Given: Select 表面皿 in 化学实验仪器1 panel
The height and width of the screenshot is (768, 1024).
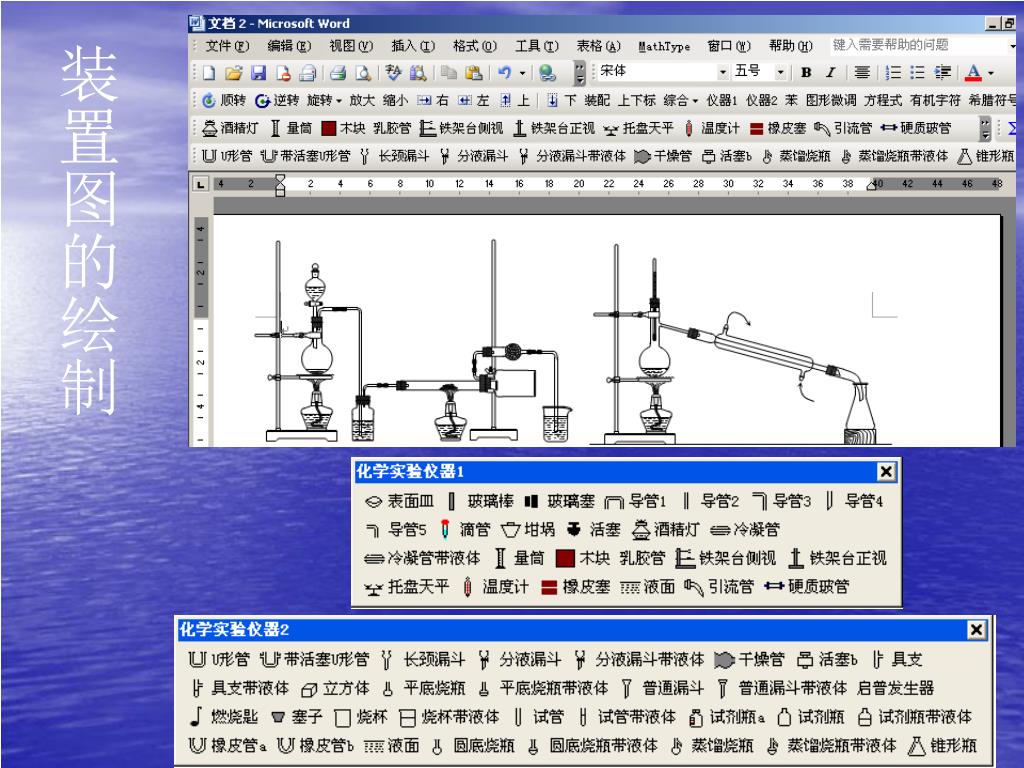Looking at the screenshot, I should (x=399, y=501).
